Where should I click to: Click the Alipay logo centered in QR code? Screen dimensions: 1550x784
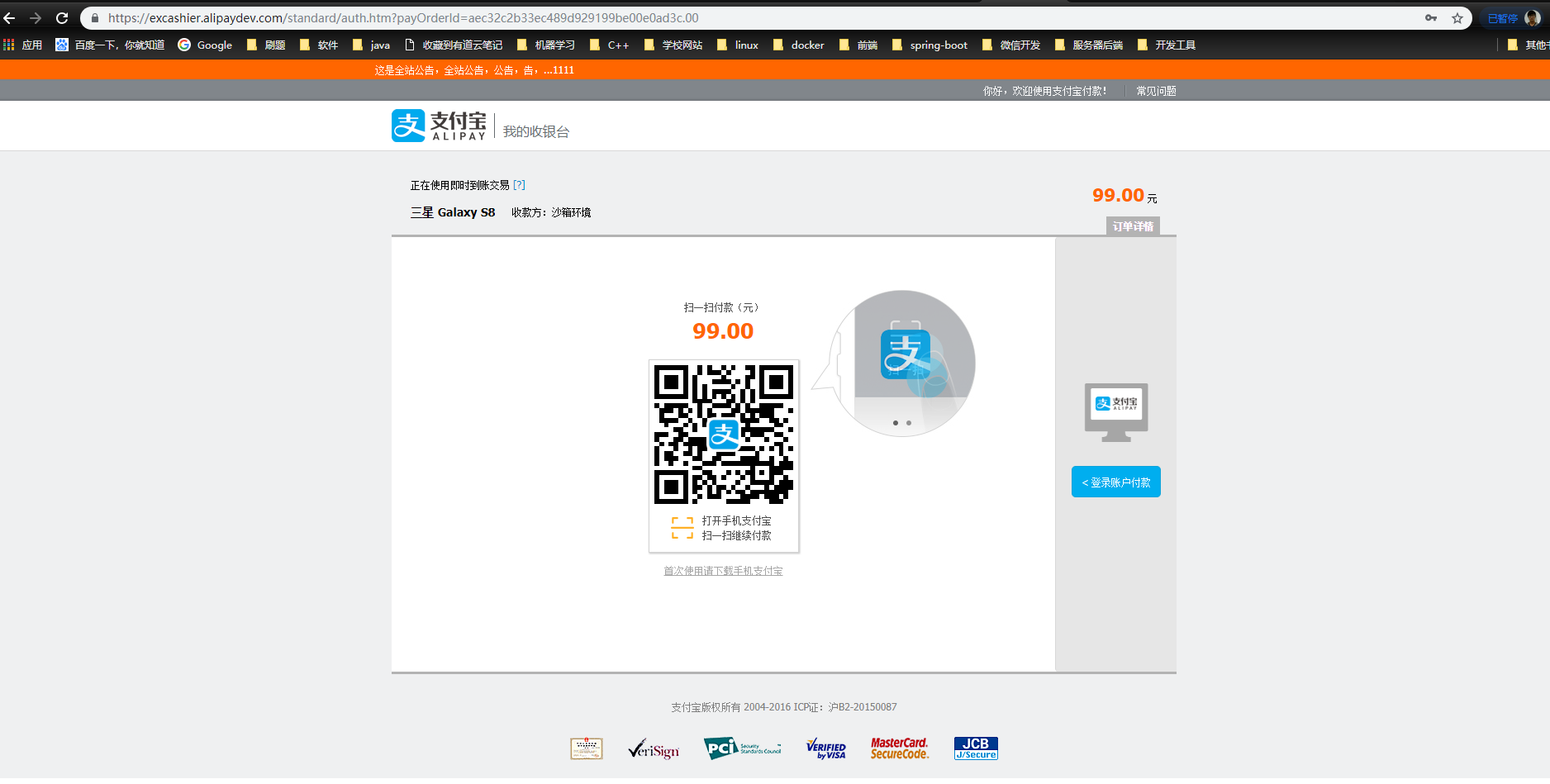point(724,435)
